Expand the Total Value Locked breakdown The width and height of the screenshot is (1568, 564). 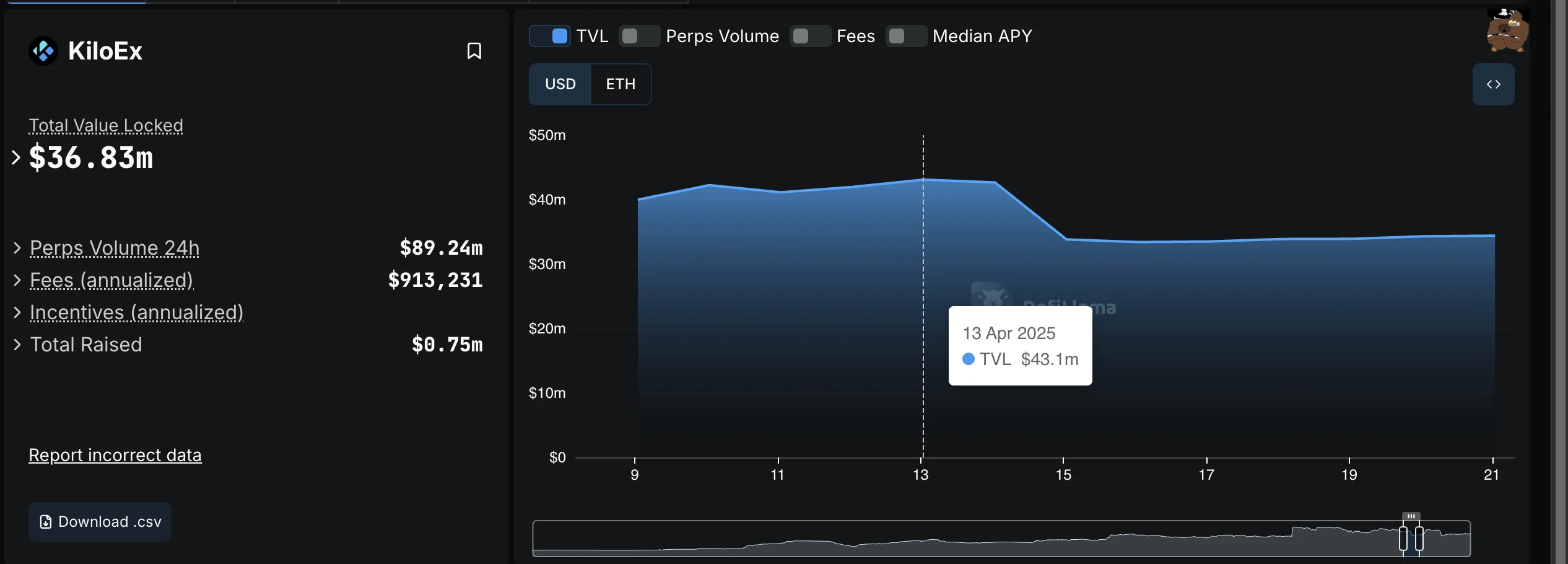pyautogui.click(x=16, y=157)
